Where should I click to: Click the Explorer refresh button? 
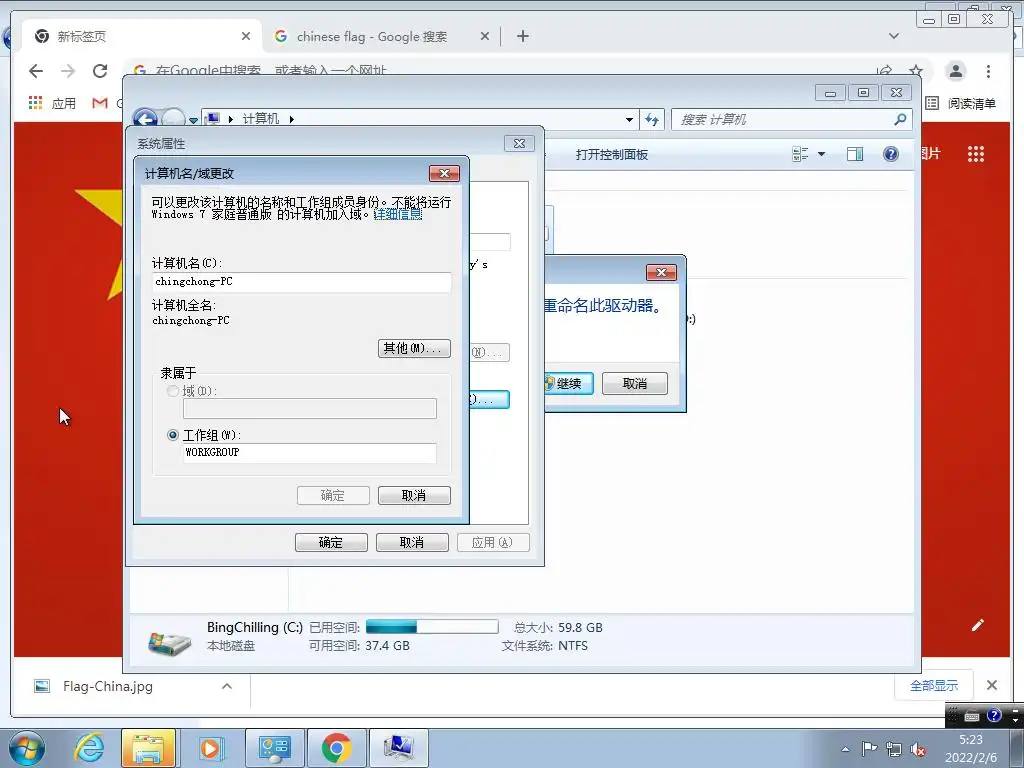tap(652, 120)
